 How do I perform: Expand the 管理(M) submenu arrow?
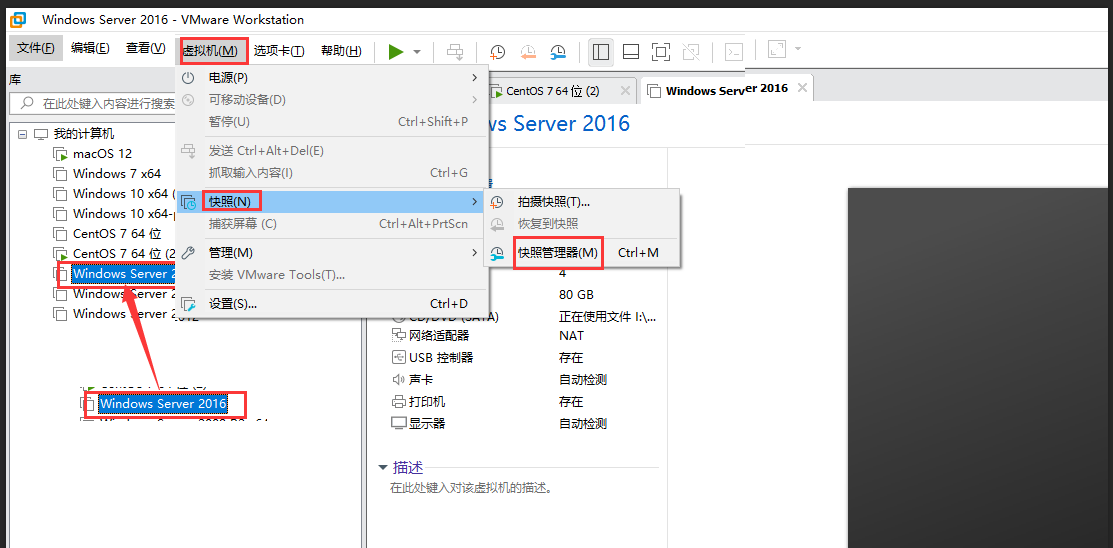(475, 253)
